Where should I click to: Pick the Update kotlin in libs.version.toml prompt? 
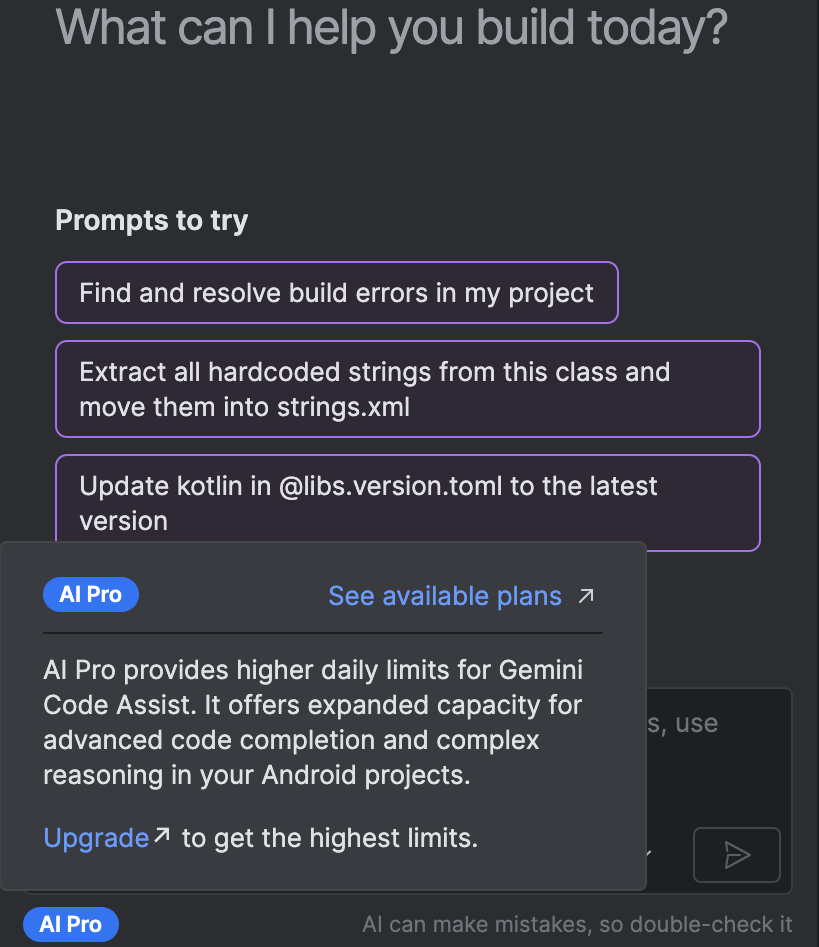(407, 503)
